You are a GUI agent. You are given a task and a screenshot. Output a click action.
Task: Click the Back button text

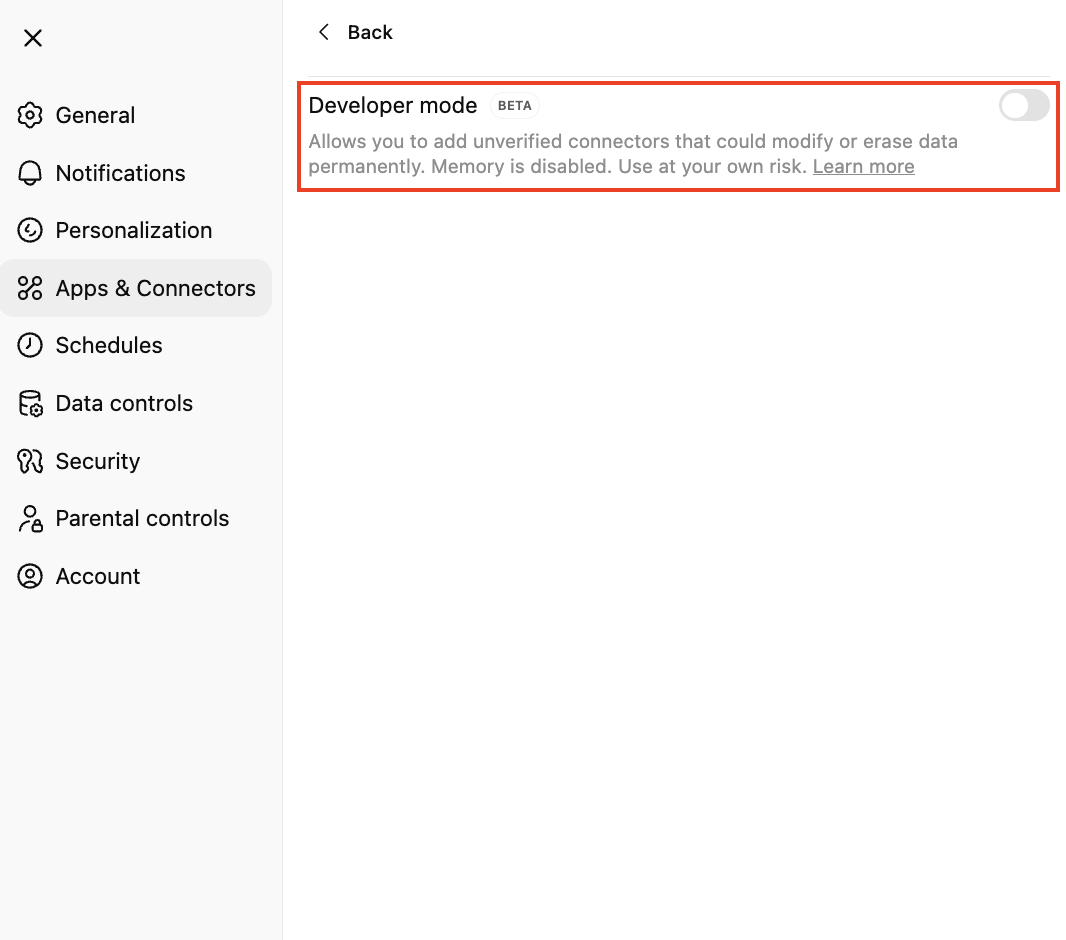pyautogui.click(x=370, y=32)
